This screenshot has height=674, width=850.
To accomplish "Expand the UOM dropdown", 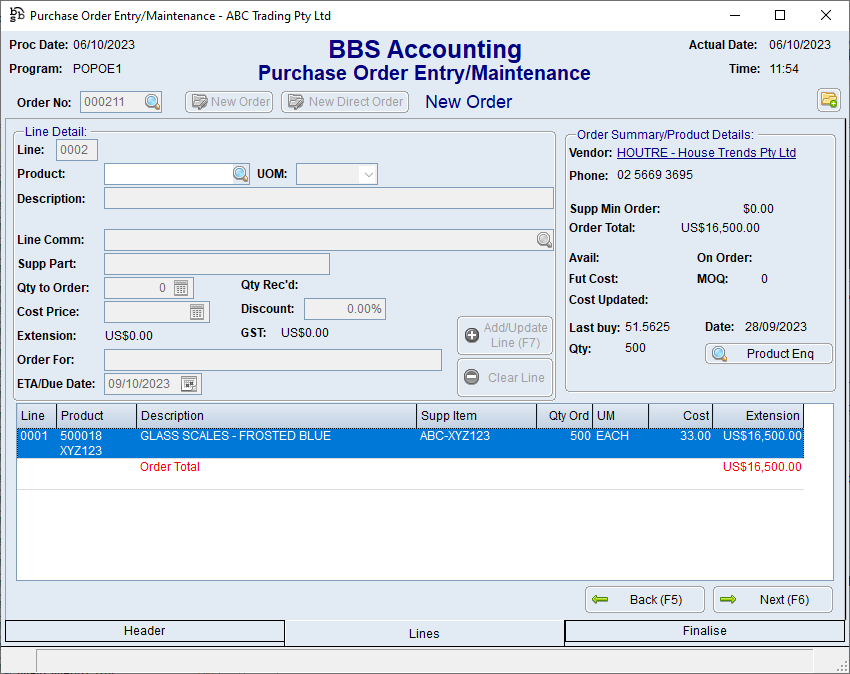I will click(x=368, y=175).
